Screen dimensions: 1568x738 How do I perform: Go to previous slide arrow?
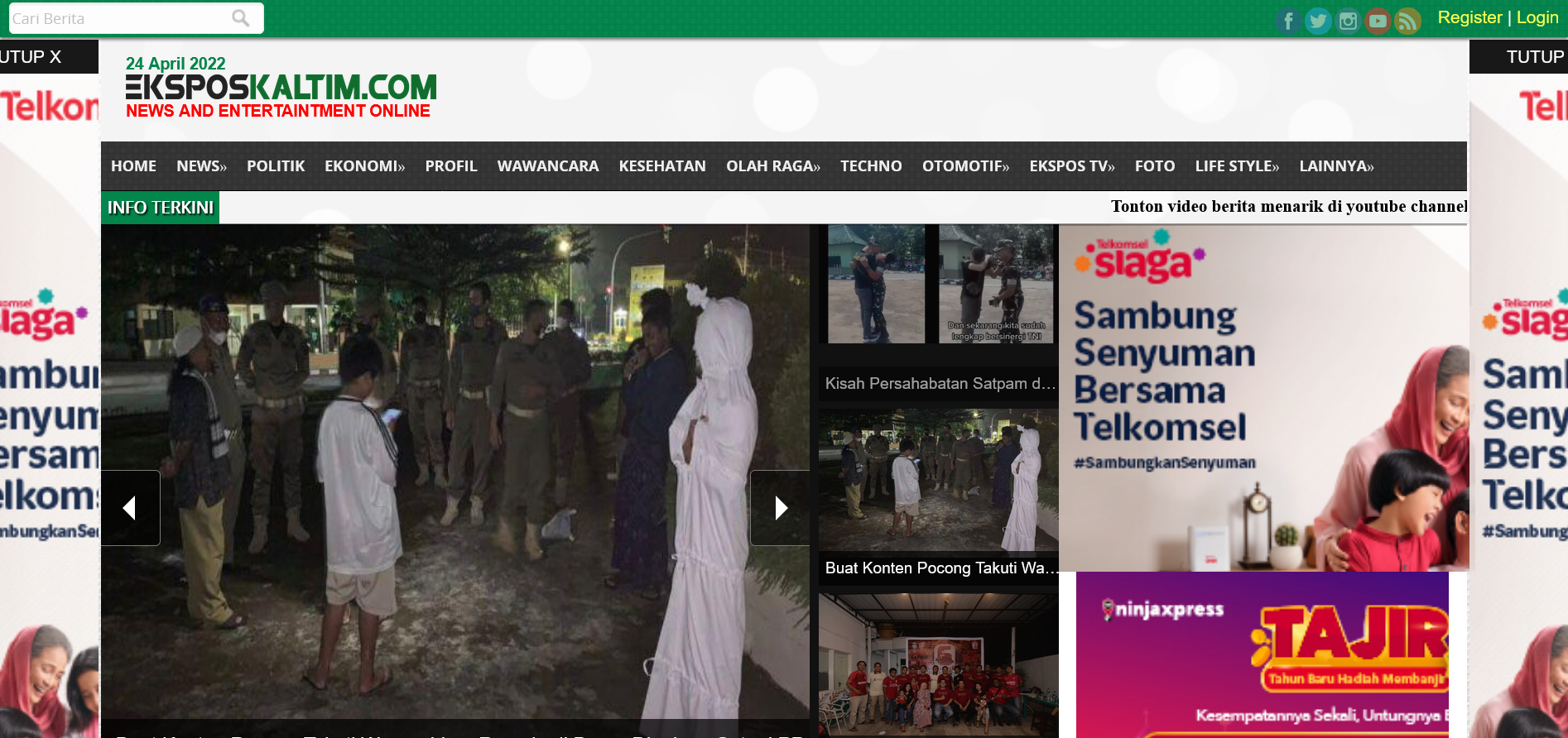pos(130,508)
